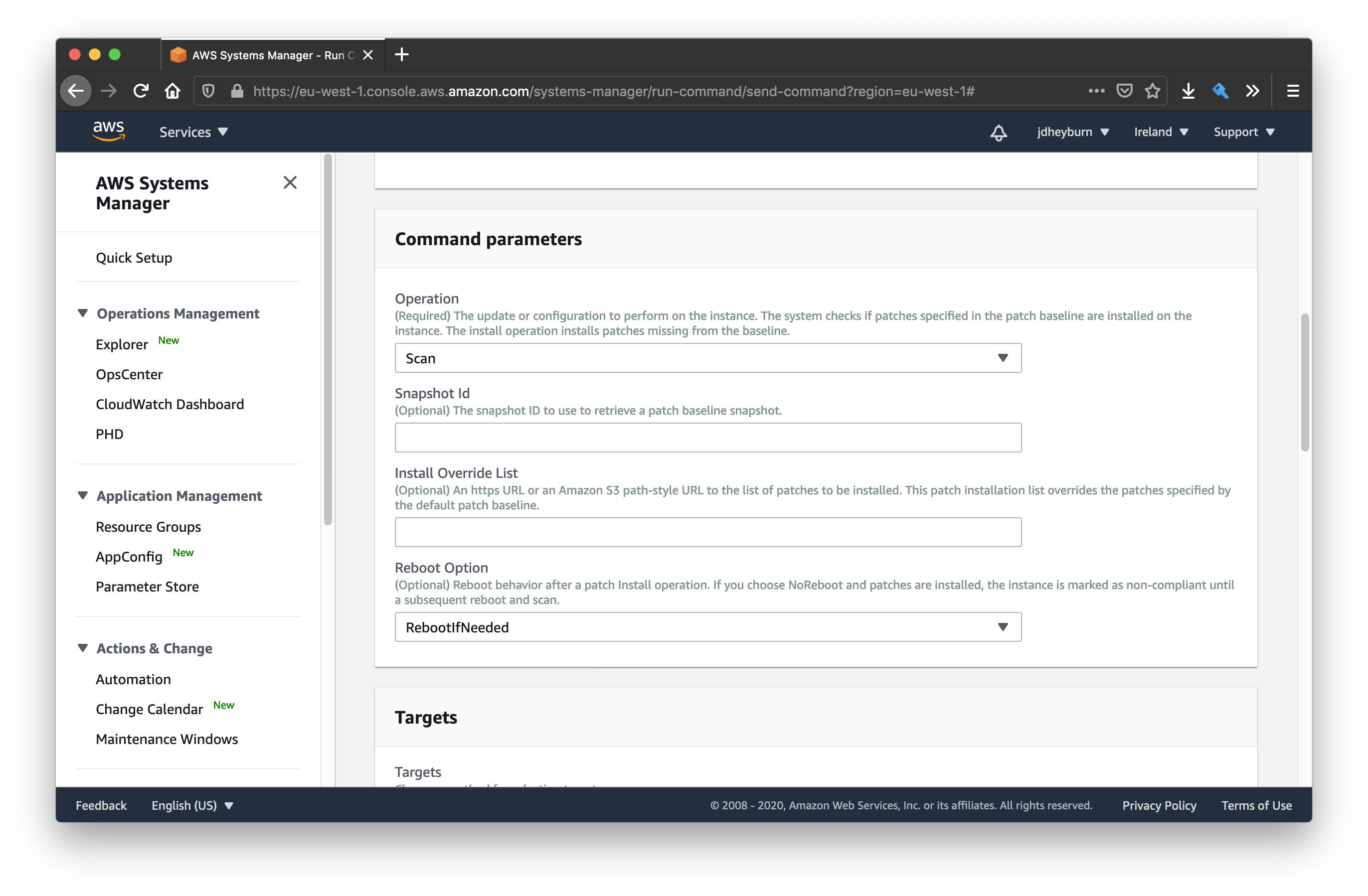The width and height of the screenshot is (1368, 896).
Task: Go back to the previous page
Action: coord(76,91)
